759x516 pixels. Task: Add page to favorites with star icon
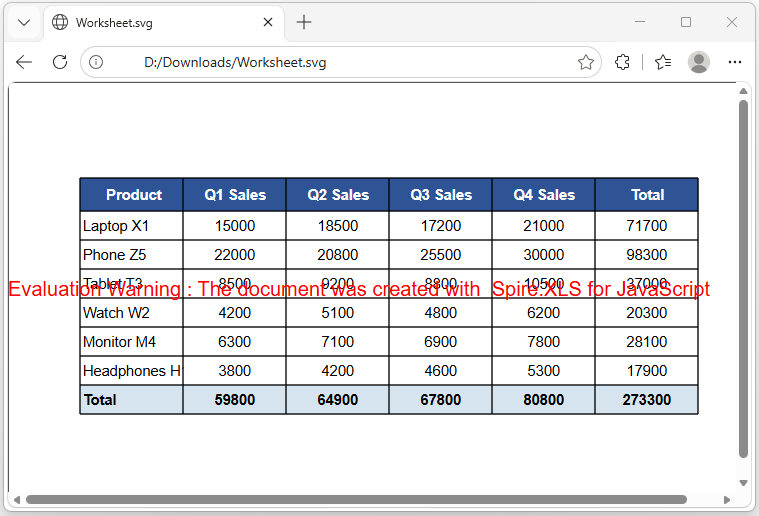tap(586, 62)
